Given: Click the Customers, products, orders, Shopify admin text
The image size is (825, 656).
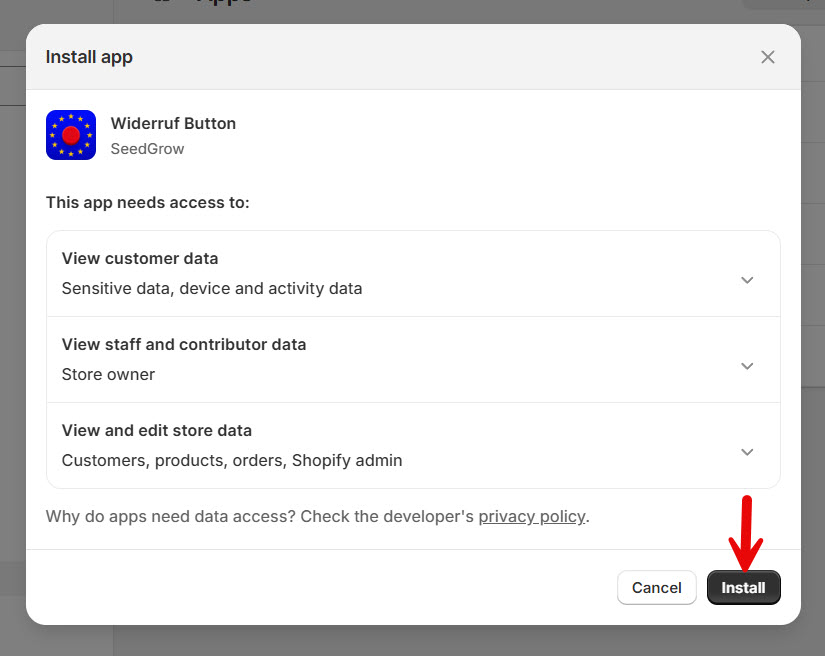Looking at the screenshot, I should (x=232, y=461).
